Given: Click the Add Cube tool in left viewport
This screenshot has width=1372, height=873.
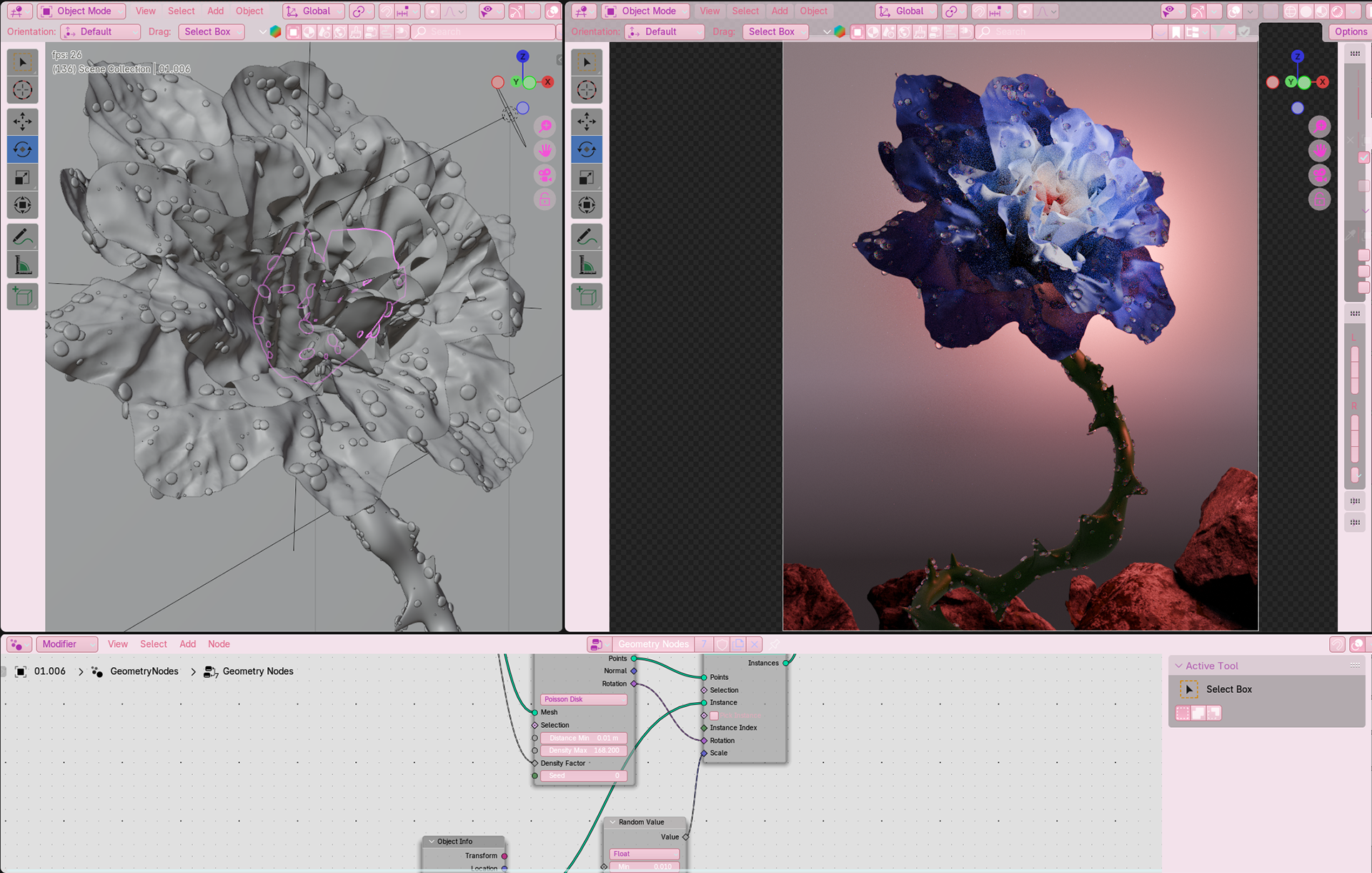Looking at the screenshot, I should [x=22, y=296].
